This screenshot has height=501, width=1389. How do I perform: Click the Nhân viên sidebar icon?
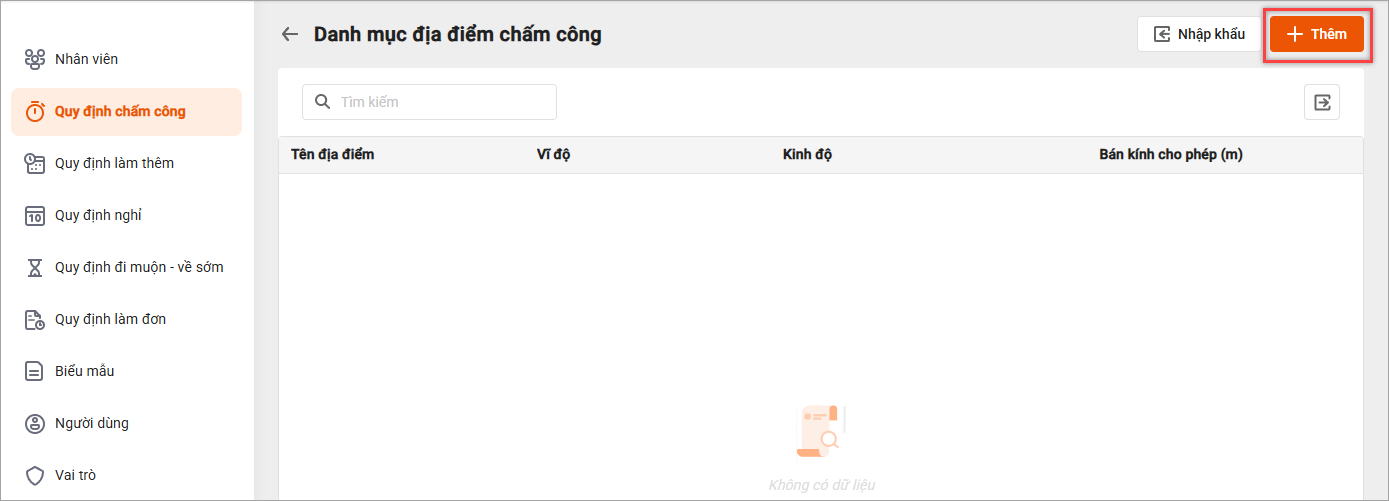coord(35,60)
